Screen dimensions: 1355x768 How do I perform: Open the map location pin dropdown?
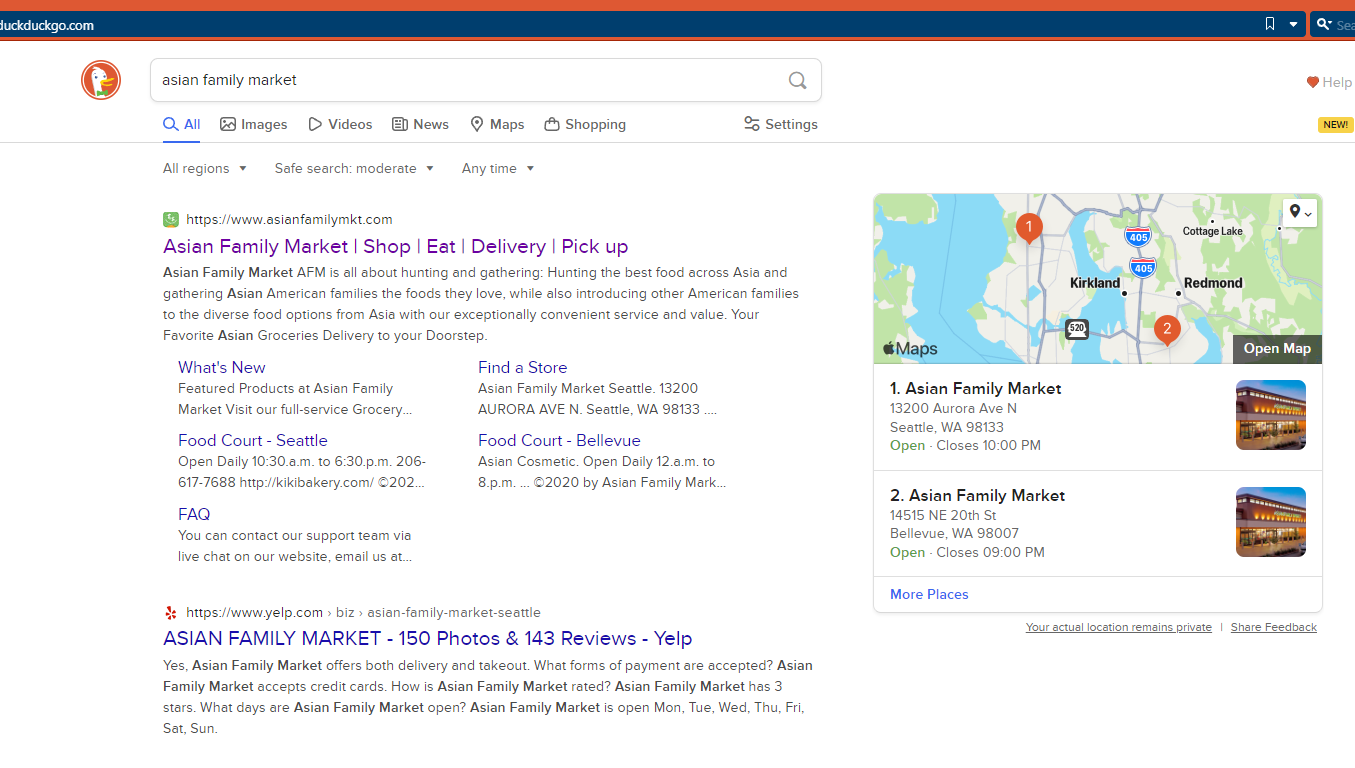(1300, 212)
